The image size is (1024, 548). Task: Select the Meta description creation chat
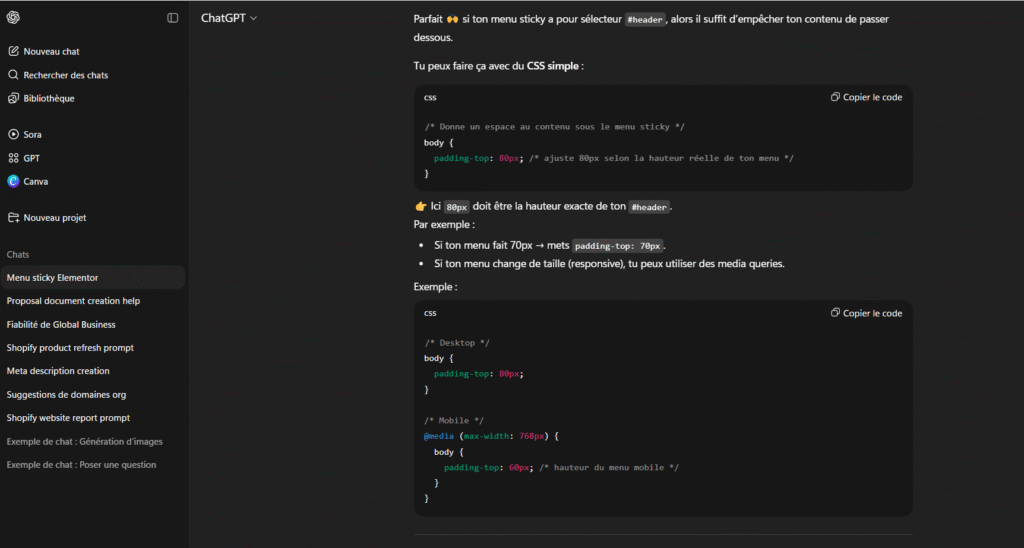pyautogui.click(x=58, y=371)
